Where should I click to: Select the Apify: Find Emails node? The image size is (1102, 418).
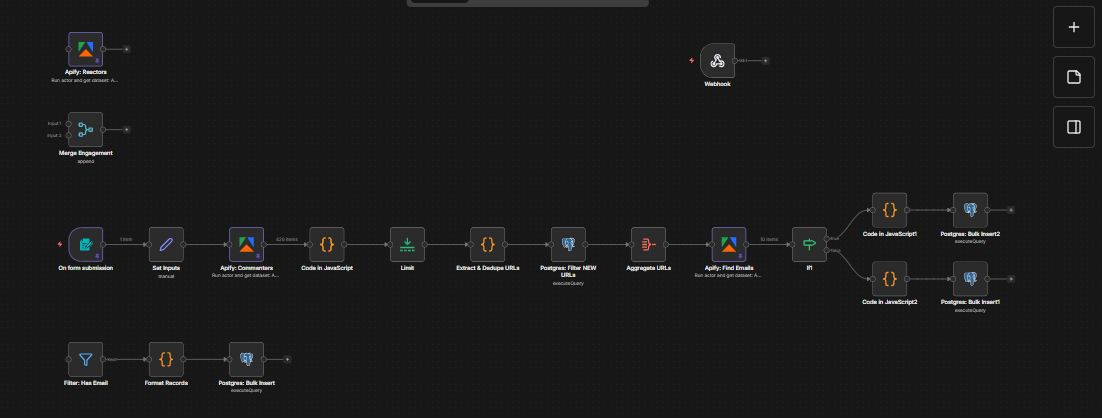click(729, 244)
